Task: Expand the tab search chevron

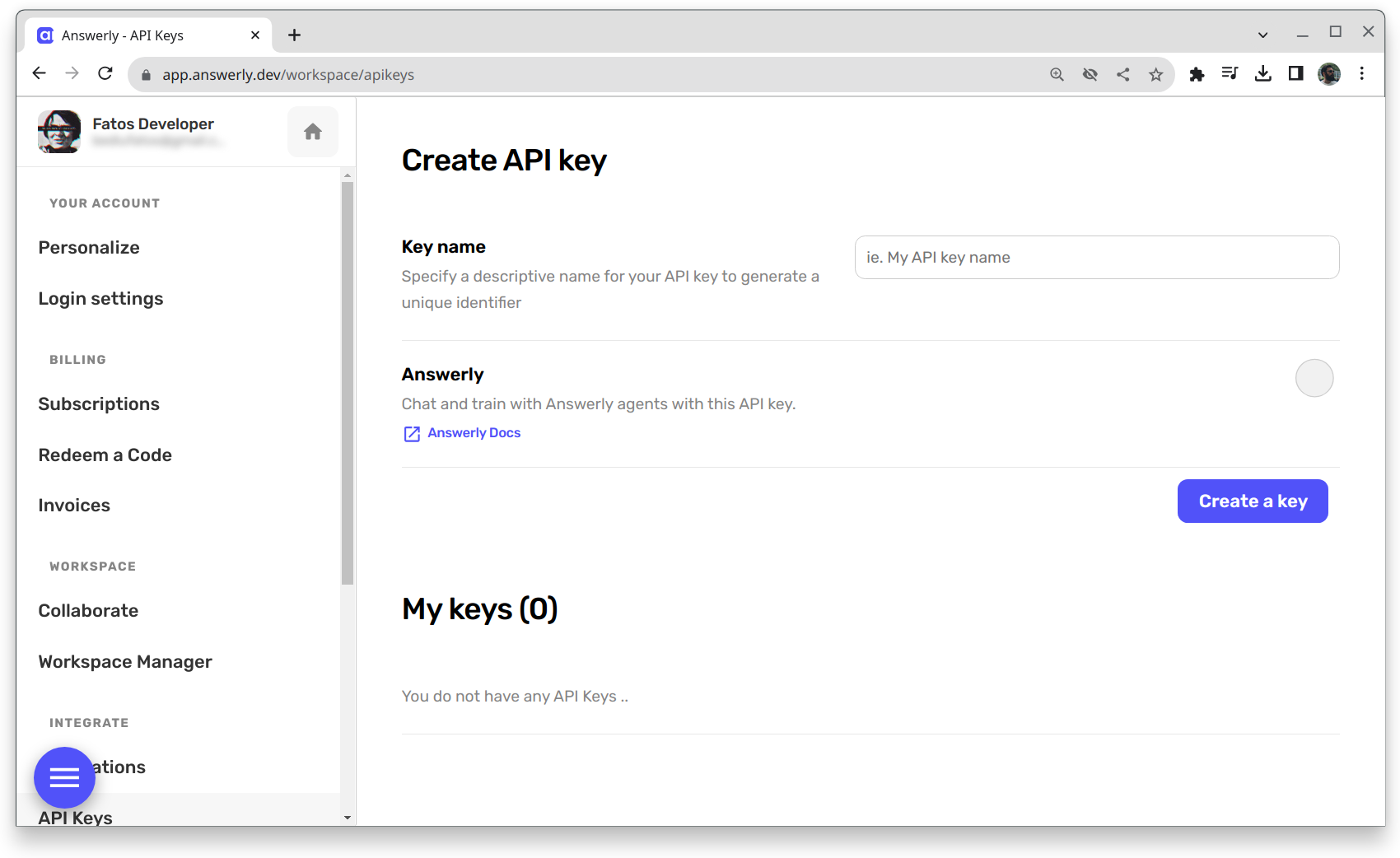Action: click(1262, 35)
